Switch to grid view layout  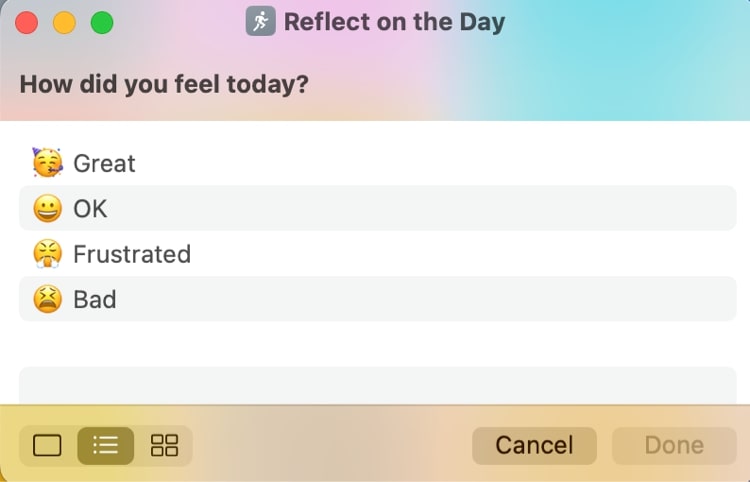pos(164,446)
